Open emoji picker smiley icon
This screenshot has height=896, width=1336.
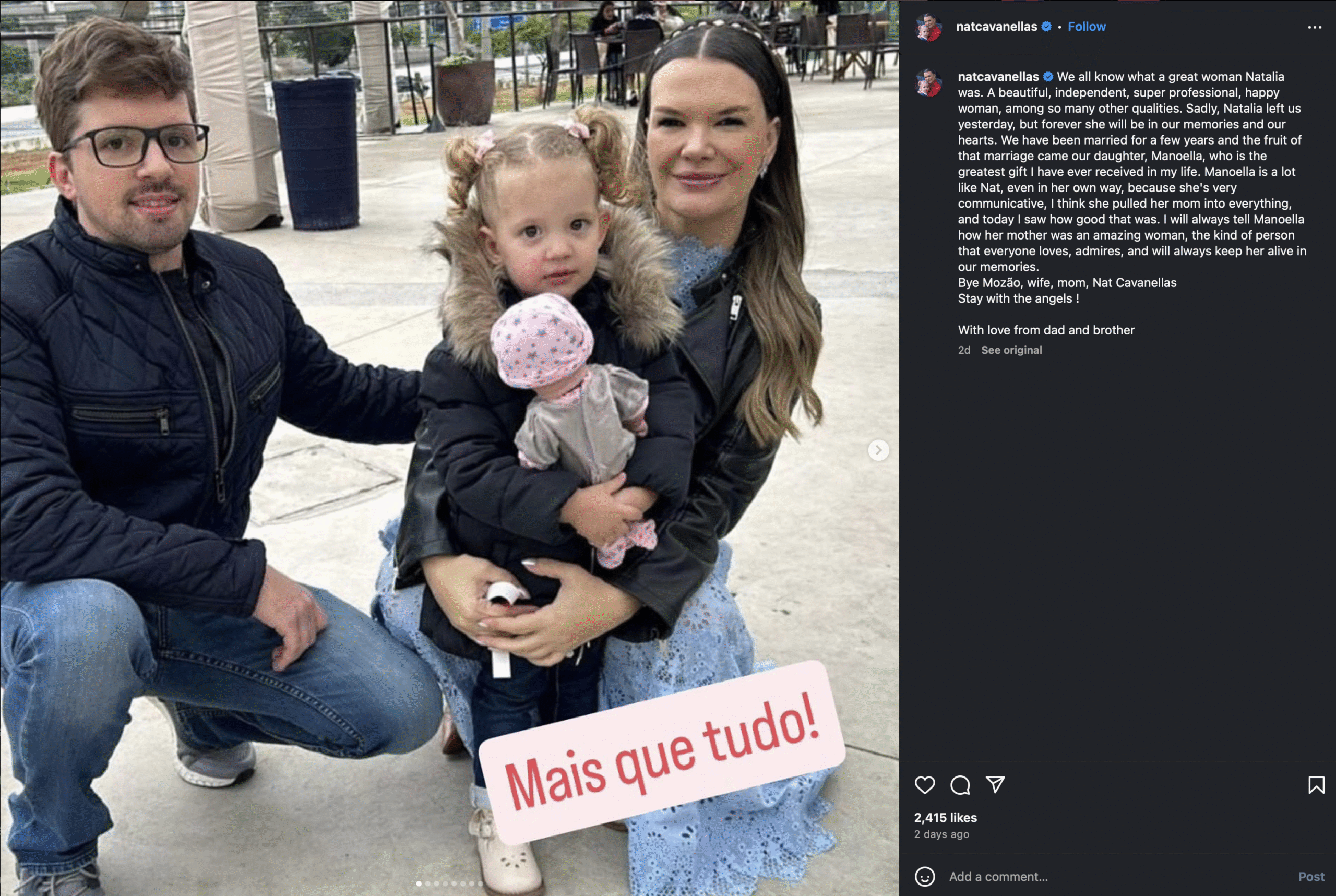tap(925, 876)
